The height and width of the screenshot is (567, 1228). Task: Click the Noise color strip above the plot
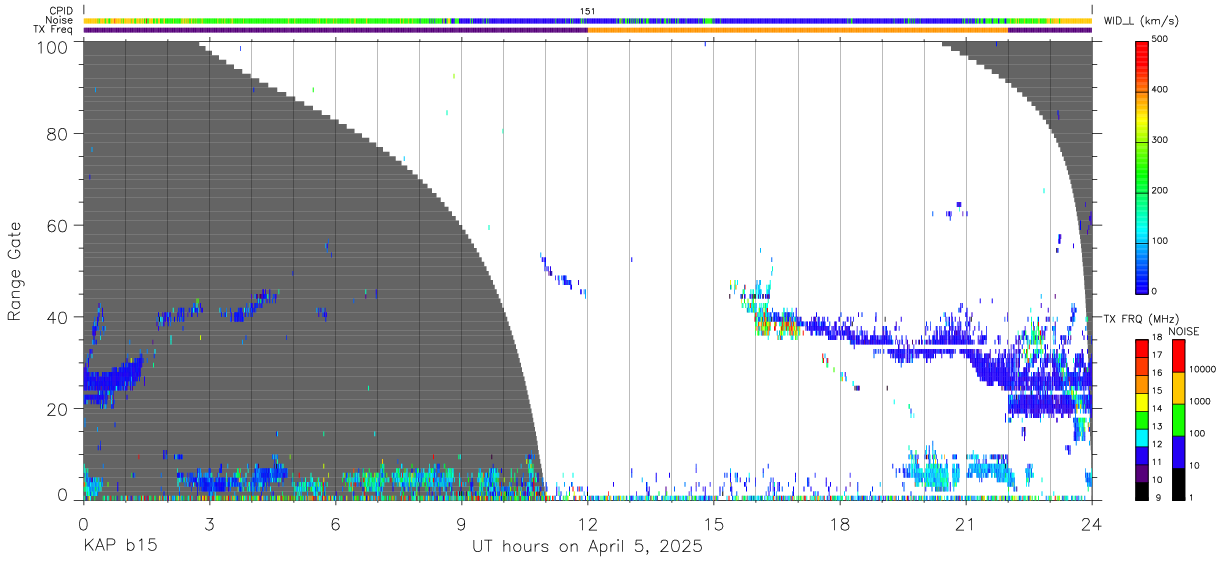tap(588, 20)
